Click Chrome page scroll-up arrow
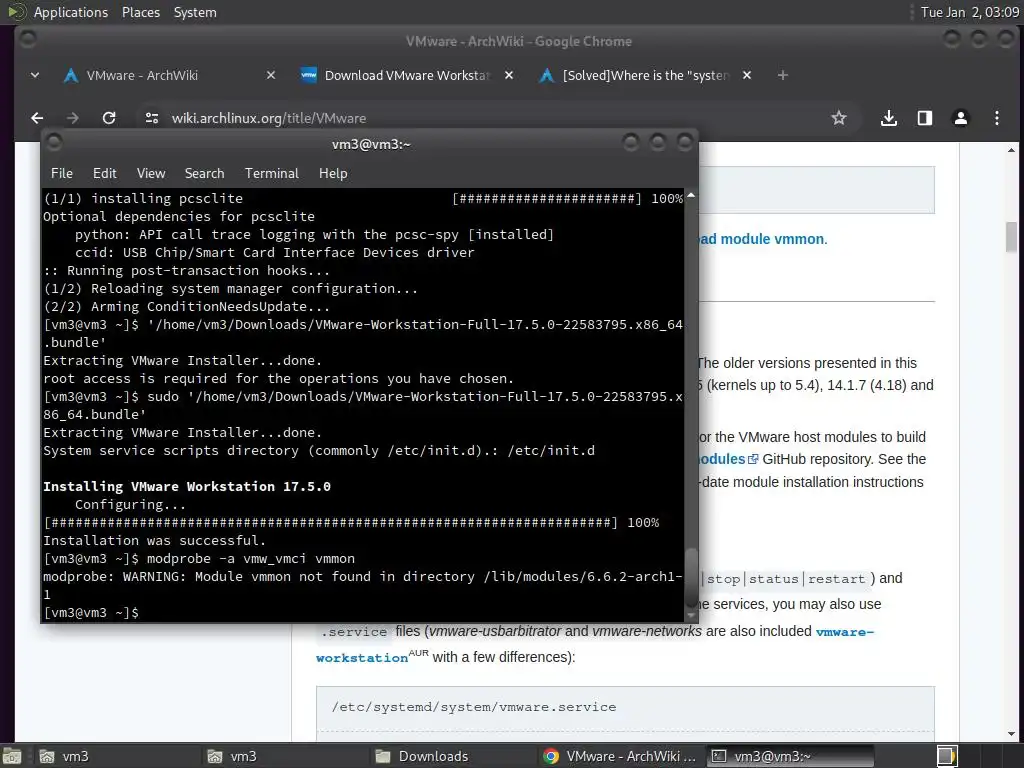 coord(1012,150)
